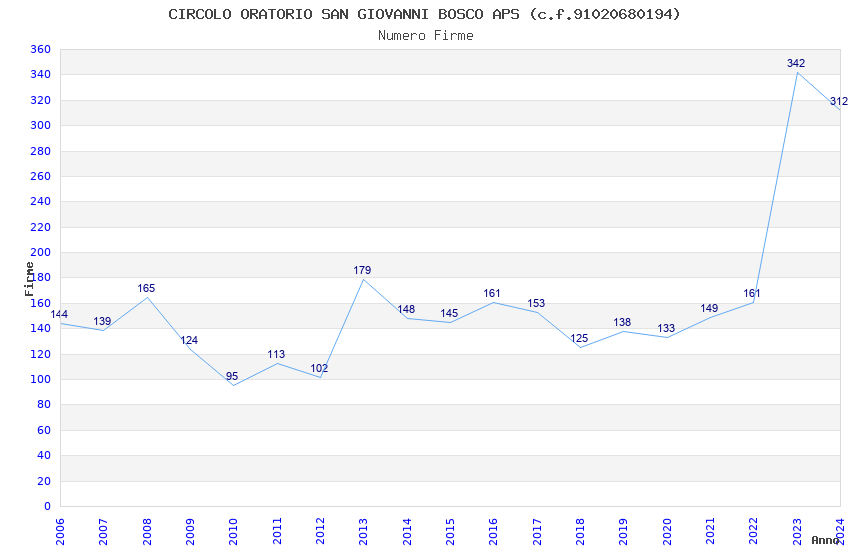Click the data label 102
The image size is (850, 550).
tap(319, 368)
